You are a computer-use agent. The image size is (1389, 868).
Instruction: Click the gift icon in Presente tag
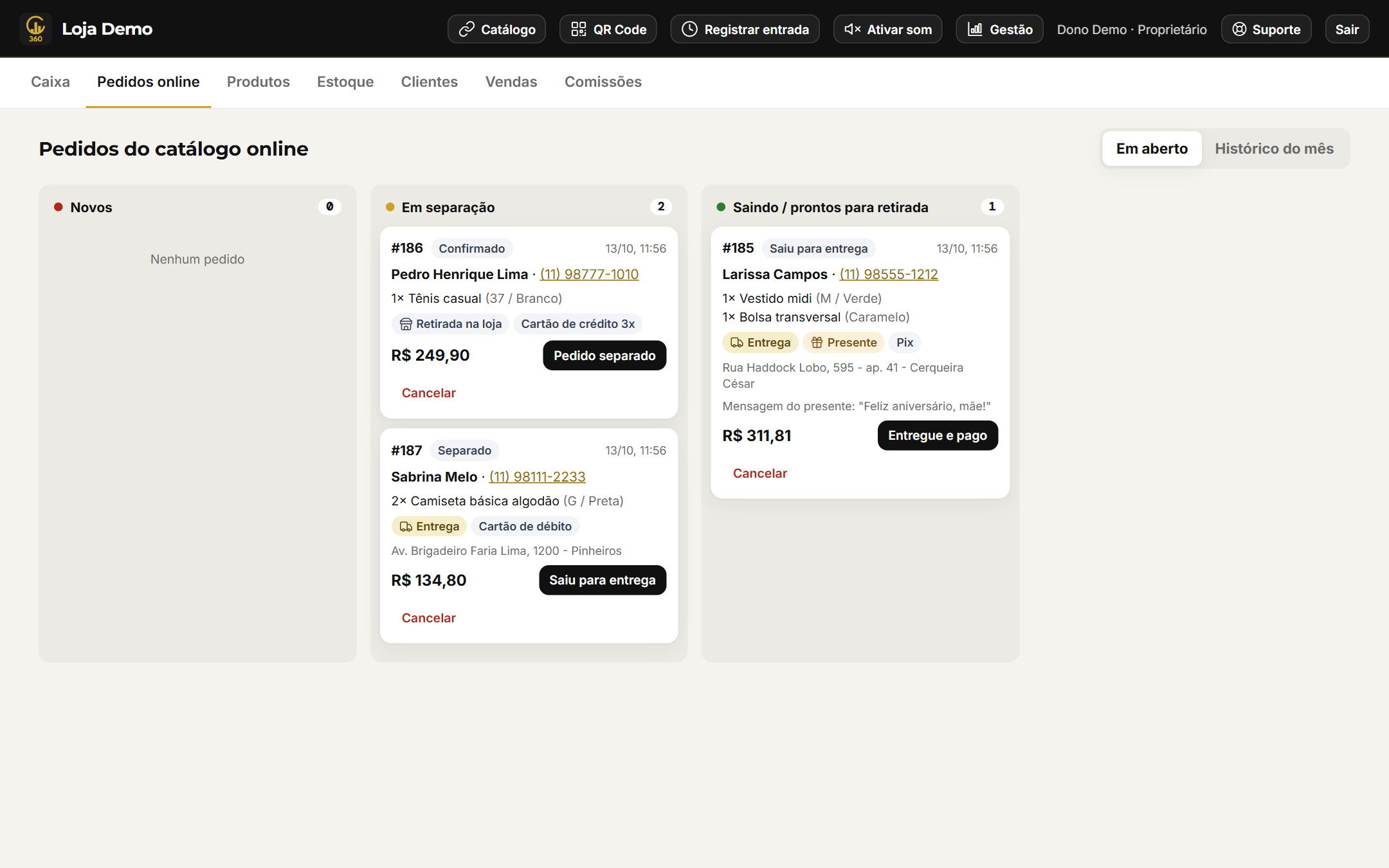click(x=817, y=343)
